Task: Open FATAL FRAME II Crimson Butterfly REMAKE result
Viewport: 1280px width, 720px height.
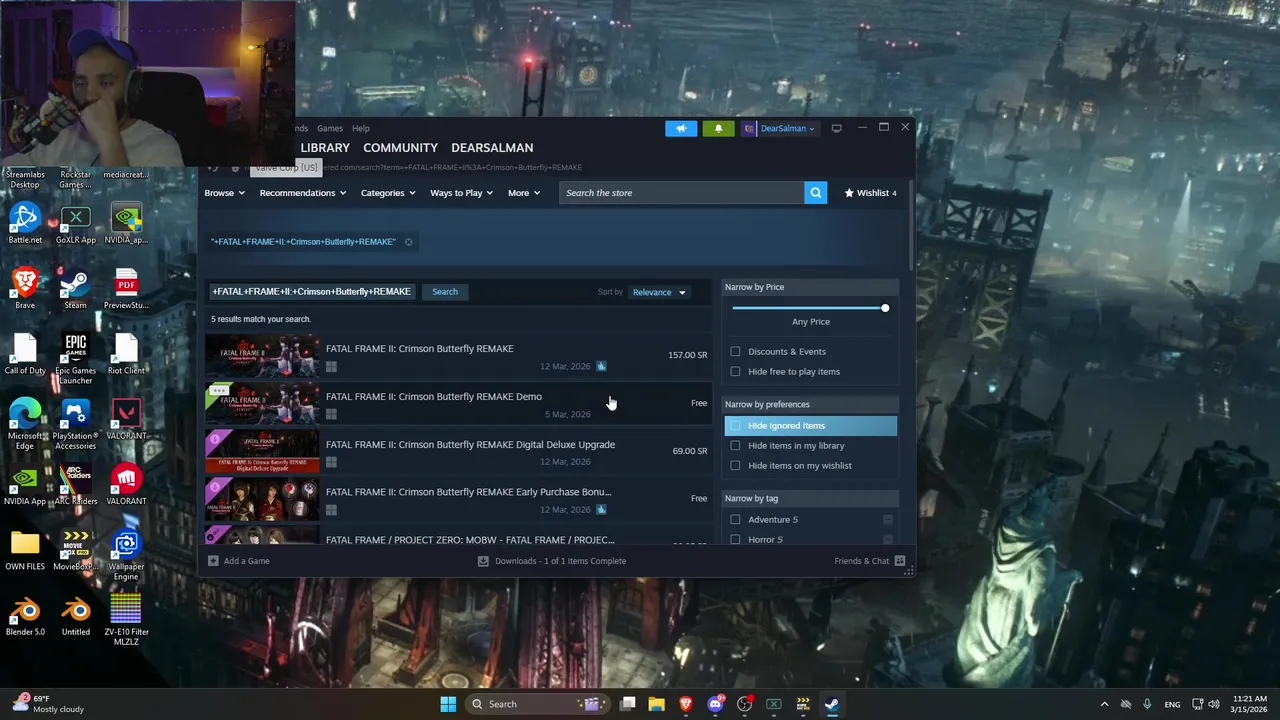Action: tap(458, 355)
